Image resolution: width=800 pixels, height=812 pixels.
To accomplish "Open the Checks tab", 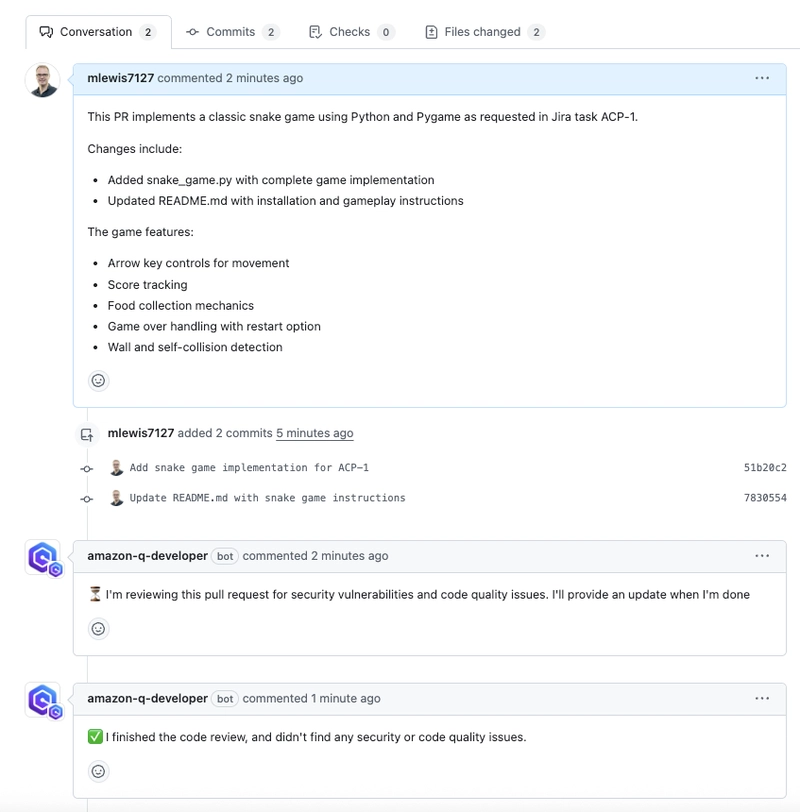I will point(352,32).
